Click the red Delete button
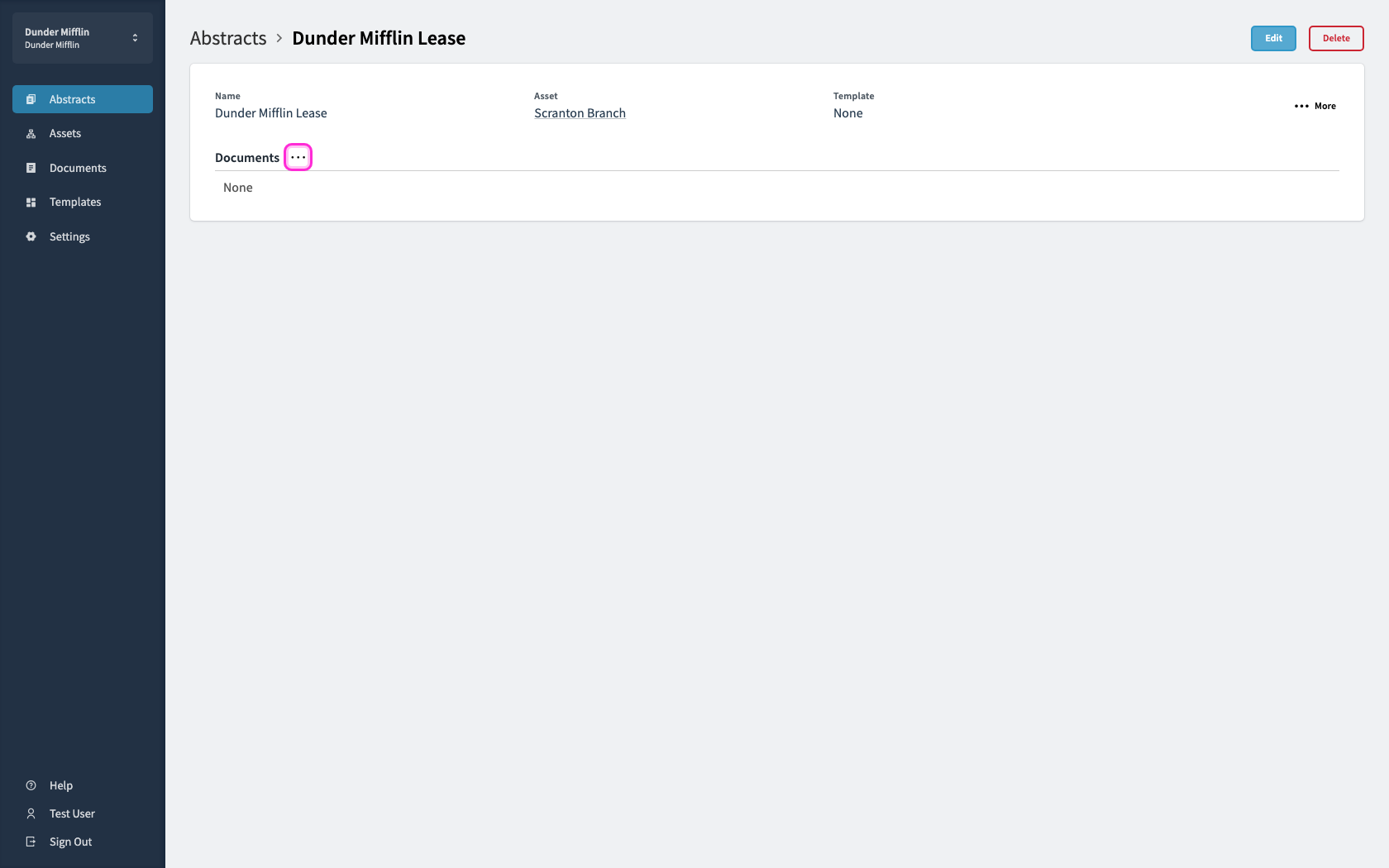 pos(1336,38)
